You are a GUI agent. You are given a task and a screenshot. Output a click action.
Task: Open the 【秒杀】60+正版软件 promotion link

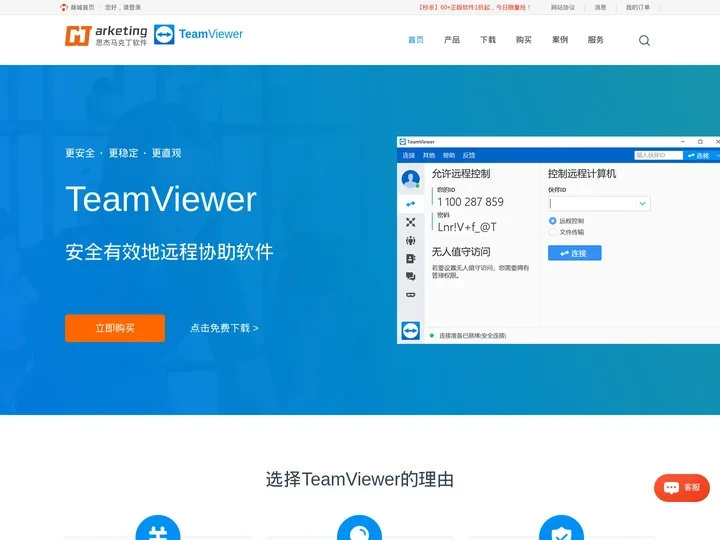[474, 7]
